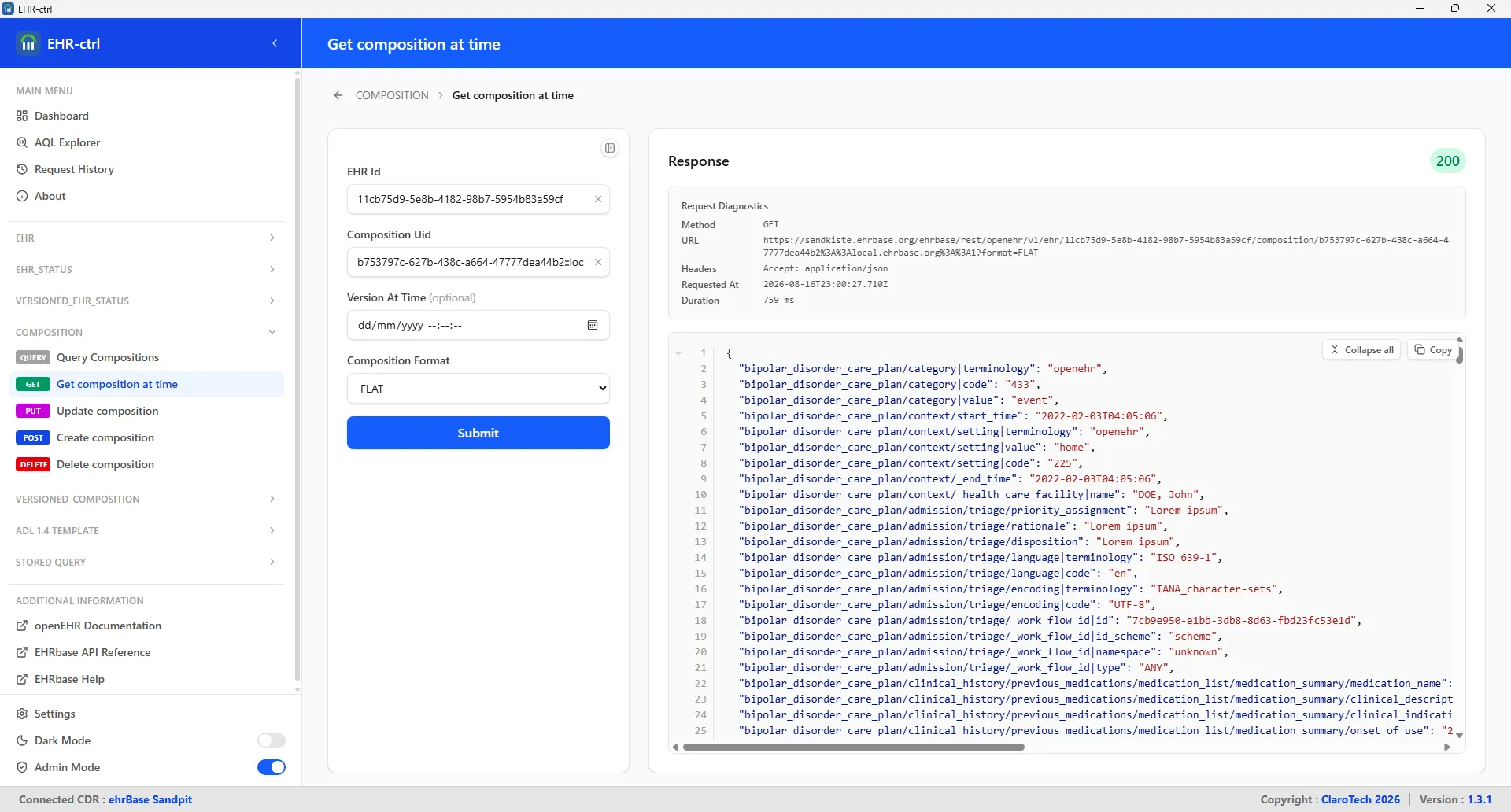The width and height of the screenshot is (1511, 812).
Task: Select Query Compositions item
Action: [x=147, y=357]
